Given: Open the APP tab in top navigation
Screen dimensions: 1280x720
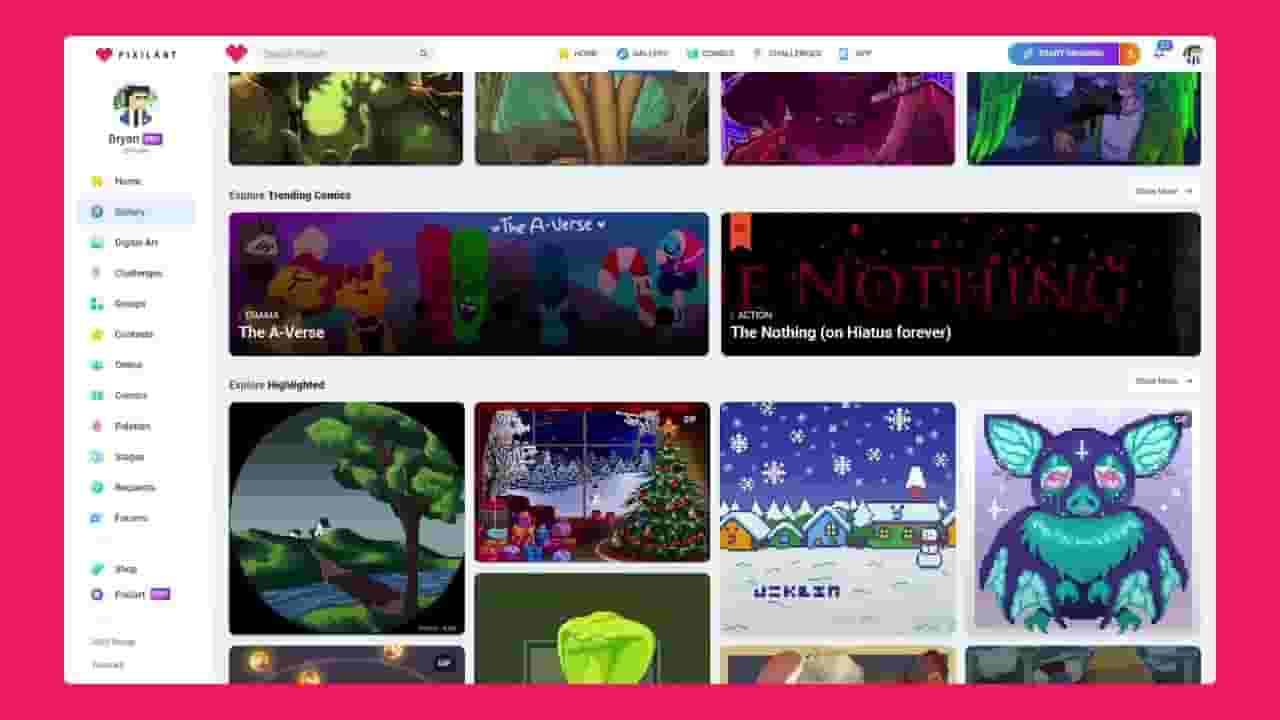Looking at the screenshot, I should point(855,54).
